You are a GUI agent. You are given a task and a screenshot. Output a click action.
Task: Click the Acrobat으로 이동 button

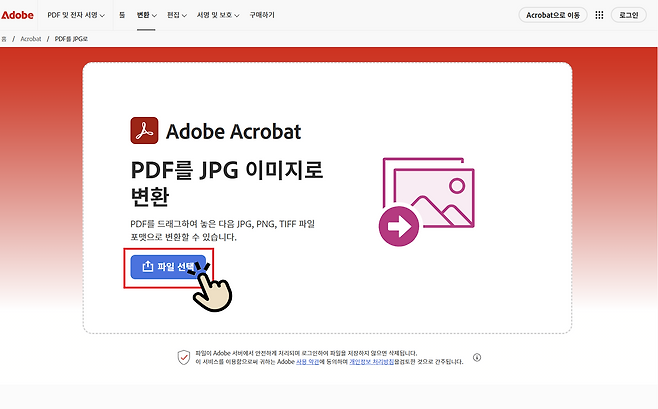coord(553,15)
